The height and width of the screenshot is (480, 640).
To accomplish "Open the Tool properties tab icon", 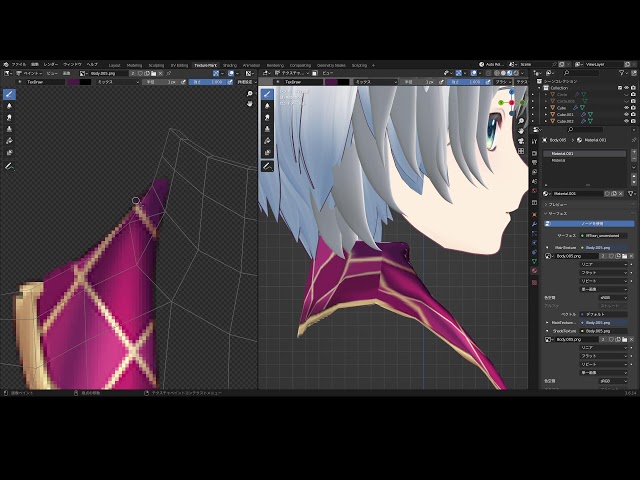I will [x=535, y=142].
